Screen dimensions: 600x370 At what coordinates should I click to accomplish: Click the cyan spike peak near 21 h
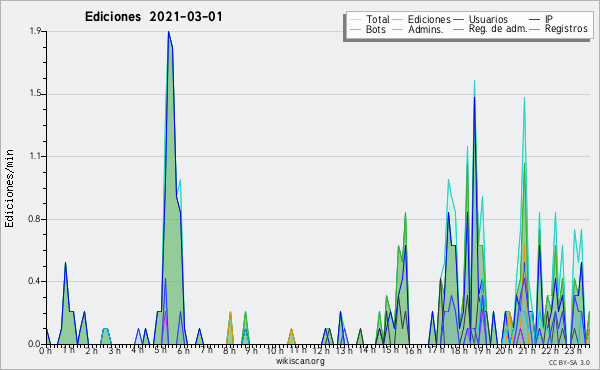click(x=524, y=98)
